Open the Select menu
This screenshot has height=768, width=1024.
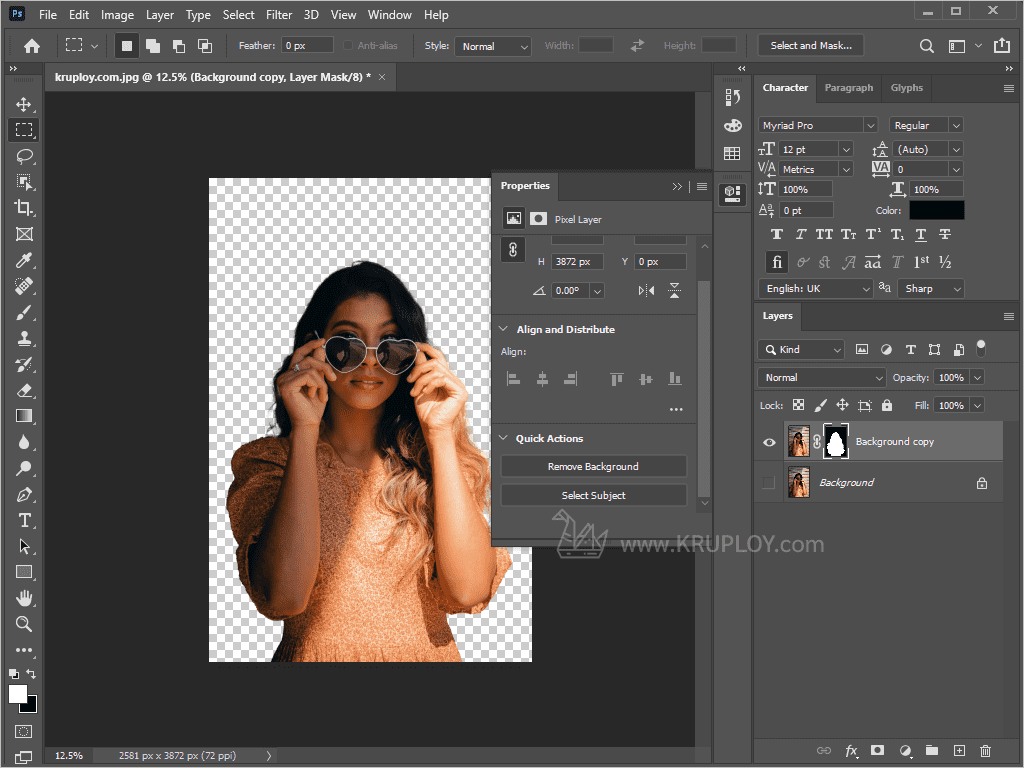(238, 14)
